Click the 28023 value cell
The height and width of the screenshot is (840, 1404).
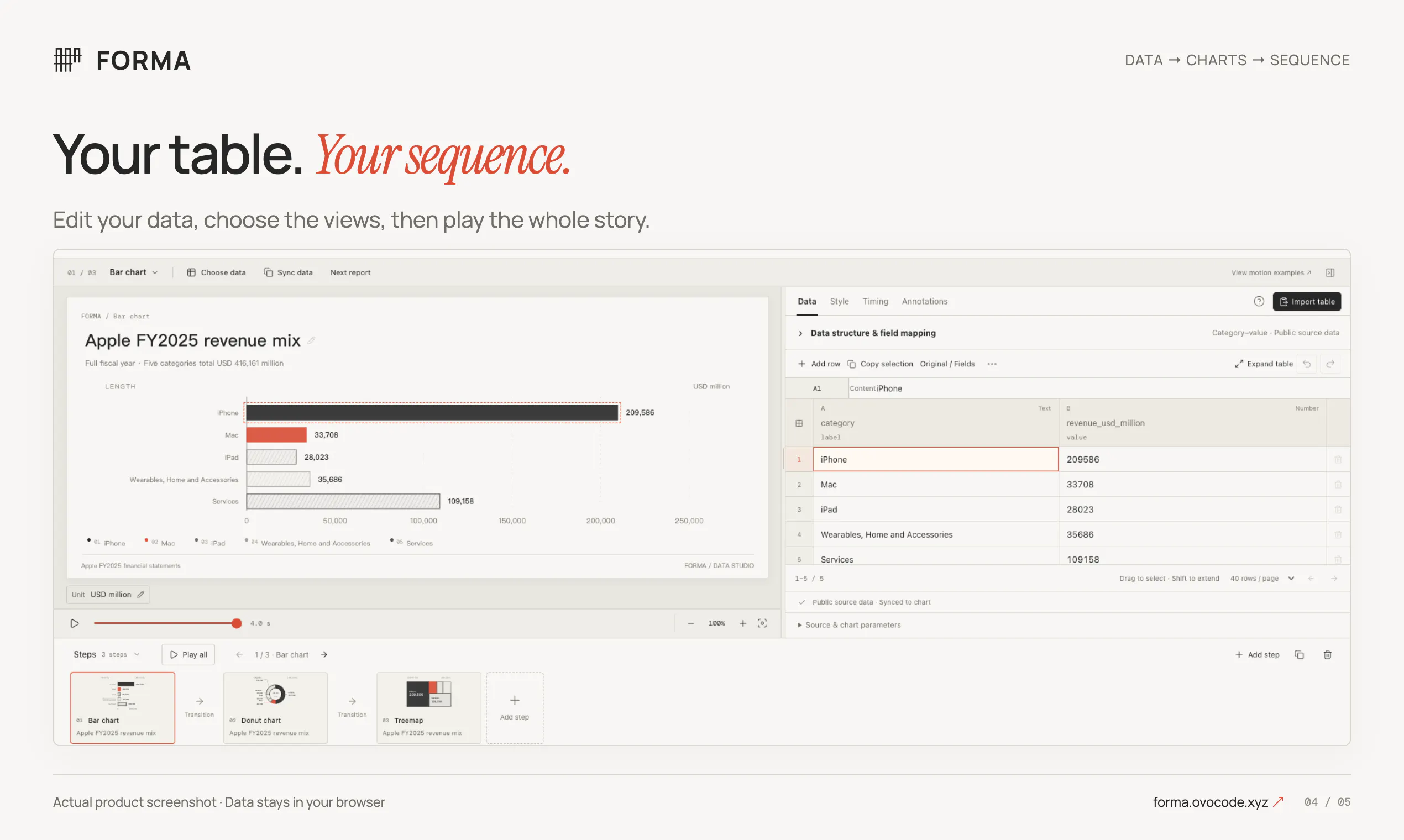tap(1192, 510)
